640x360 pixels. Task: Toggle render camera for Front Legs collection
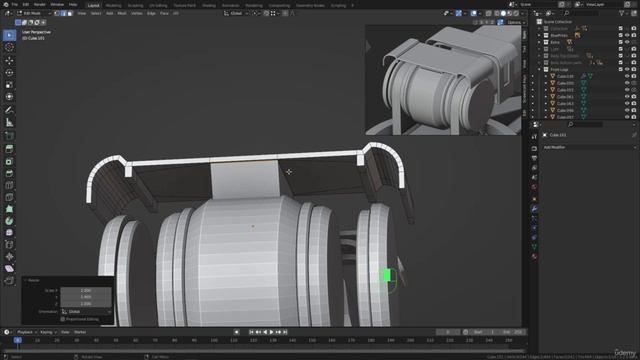click(x=633, y=69)
